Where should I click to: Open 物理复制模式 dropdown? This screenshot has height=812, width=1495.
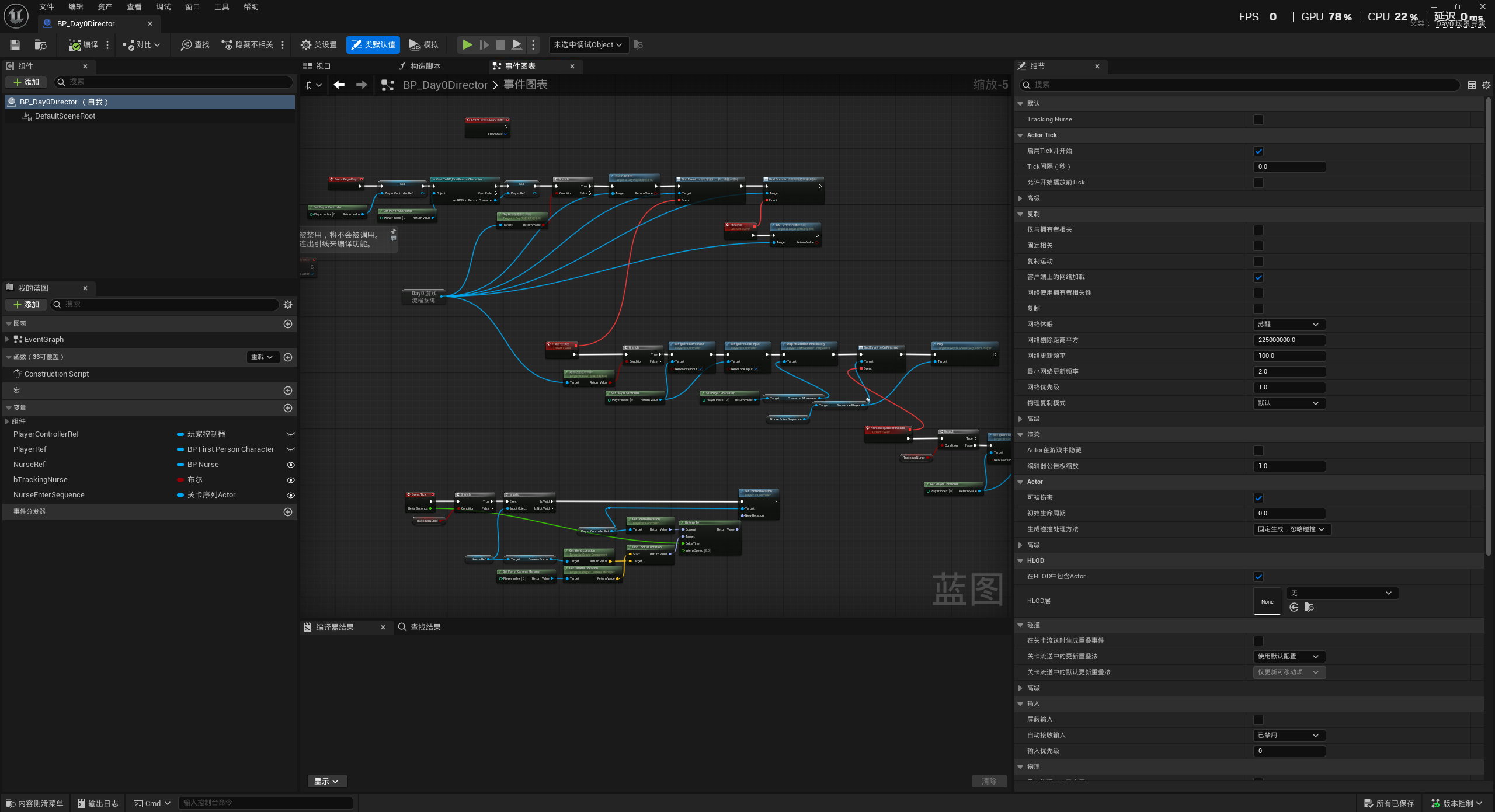click(1289, 403)
